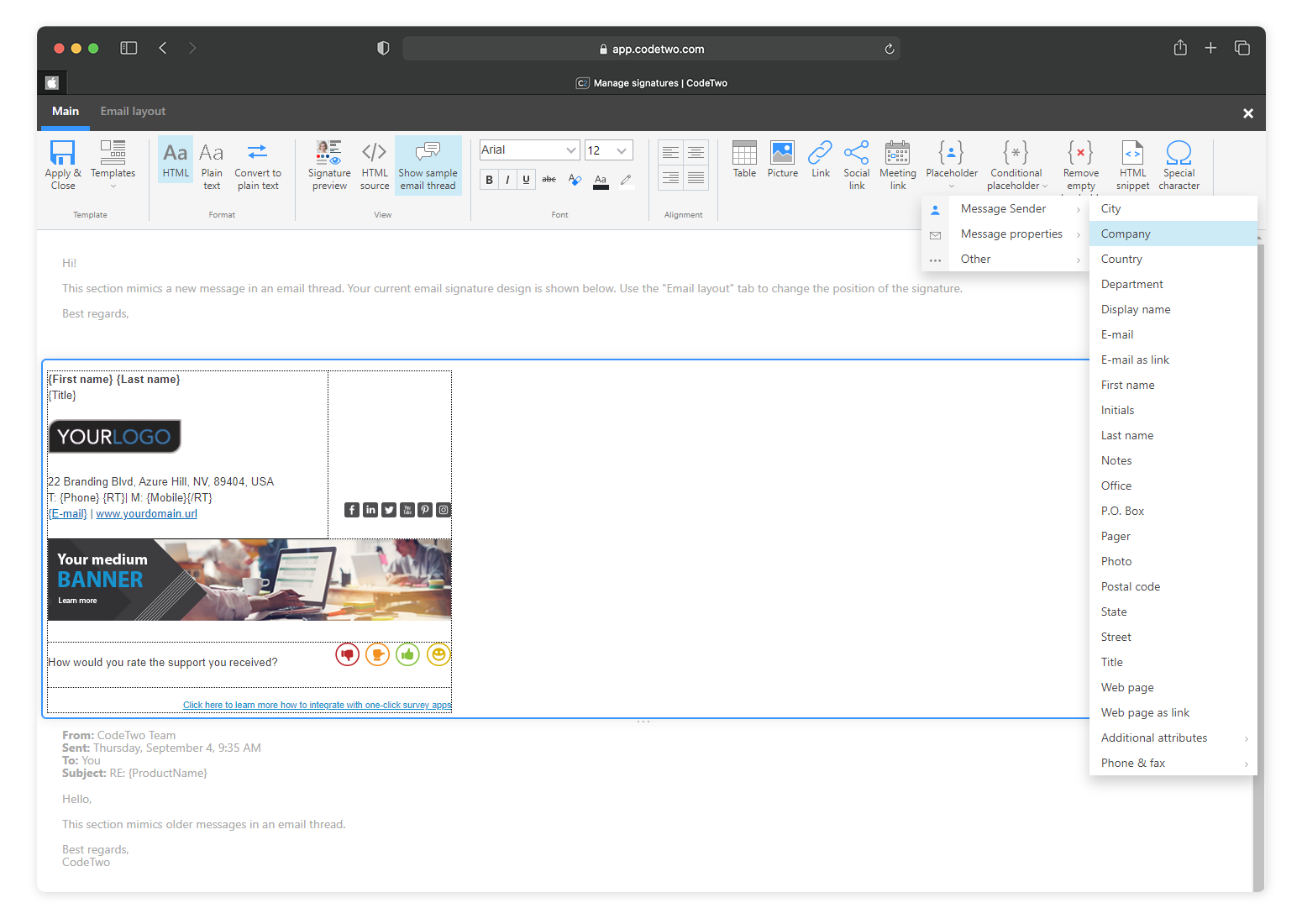Insert a Special character
The height and width of the screenshot is (924, 1302).
point(1179,165)
